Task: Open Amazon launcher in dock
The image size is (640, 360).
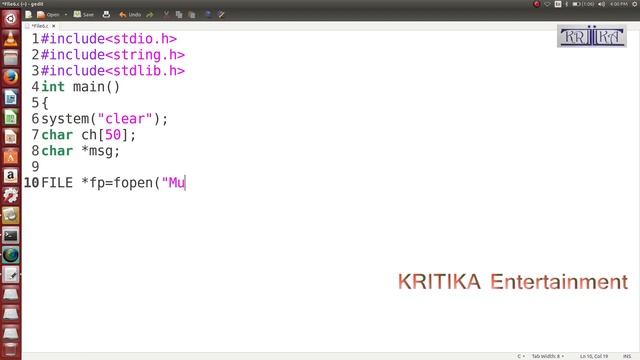Action: (x=11, y=176)
